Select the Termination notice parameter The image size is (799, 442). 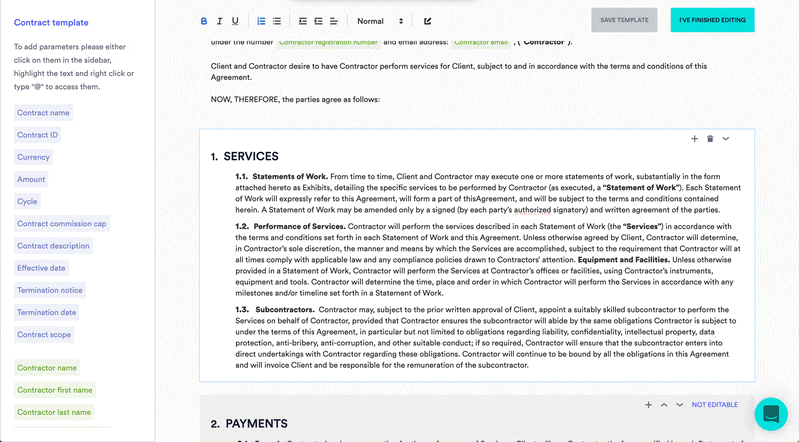(49, 290)
